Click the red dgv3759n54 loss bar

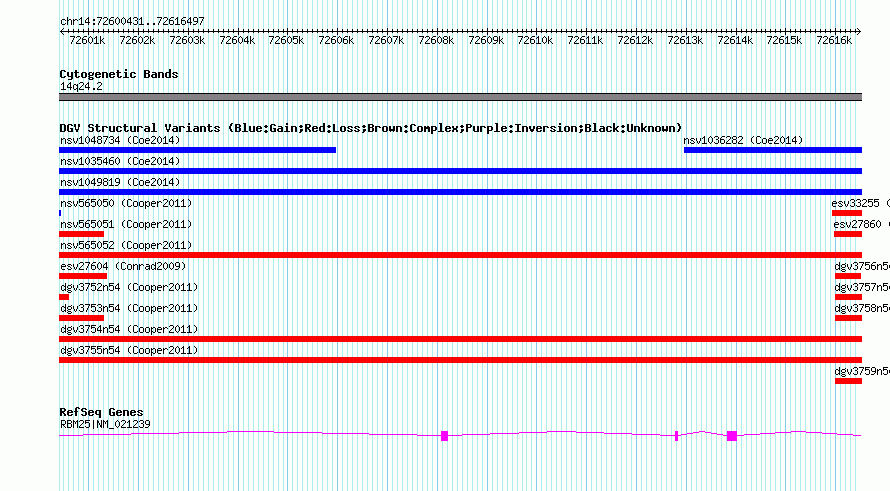pos(849,381)
